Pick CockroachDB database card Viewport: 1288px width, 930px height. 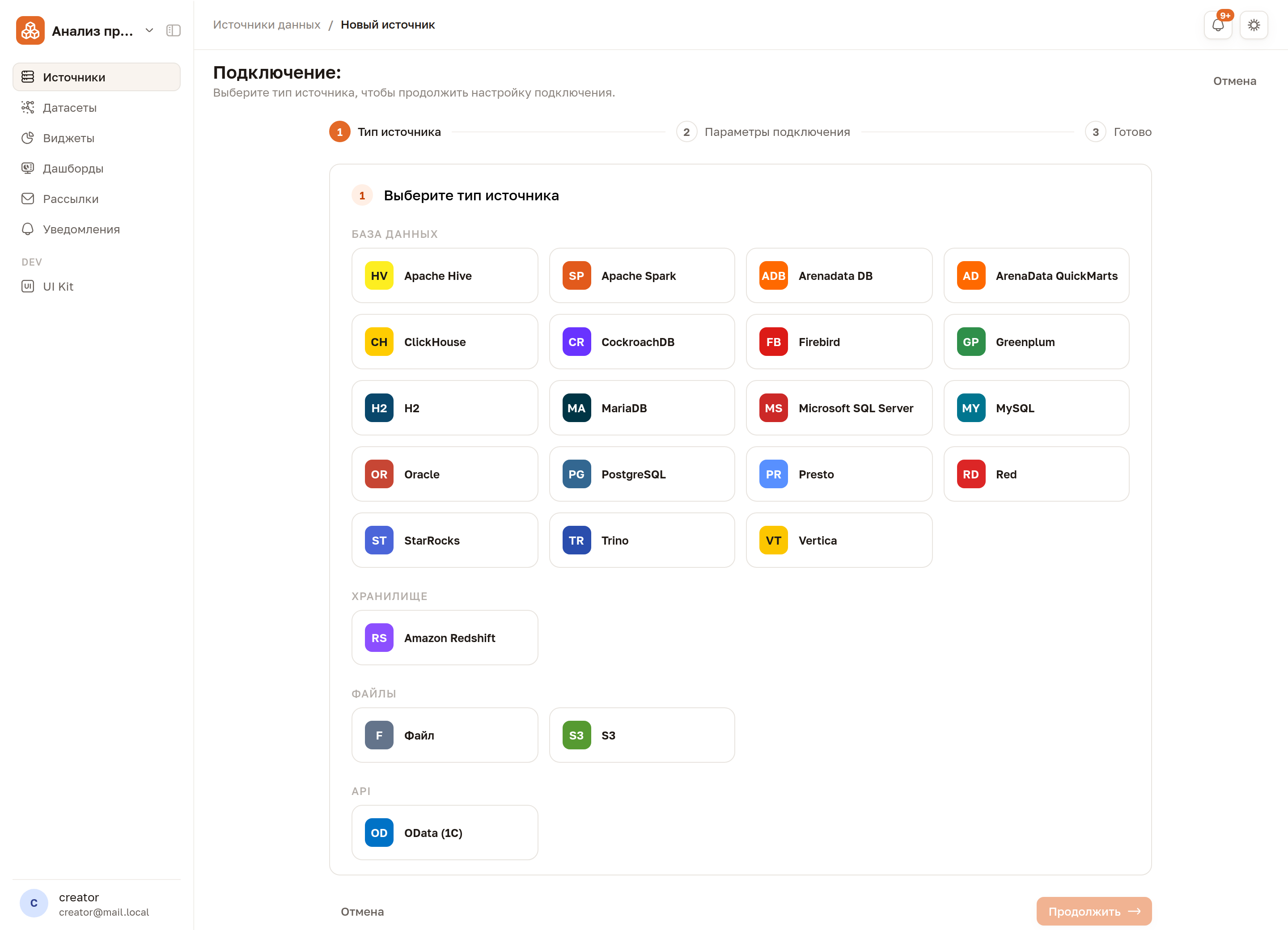point(642,342)
